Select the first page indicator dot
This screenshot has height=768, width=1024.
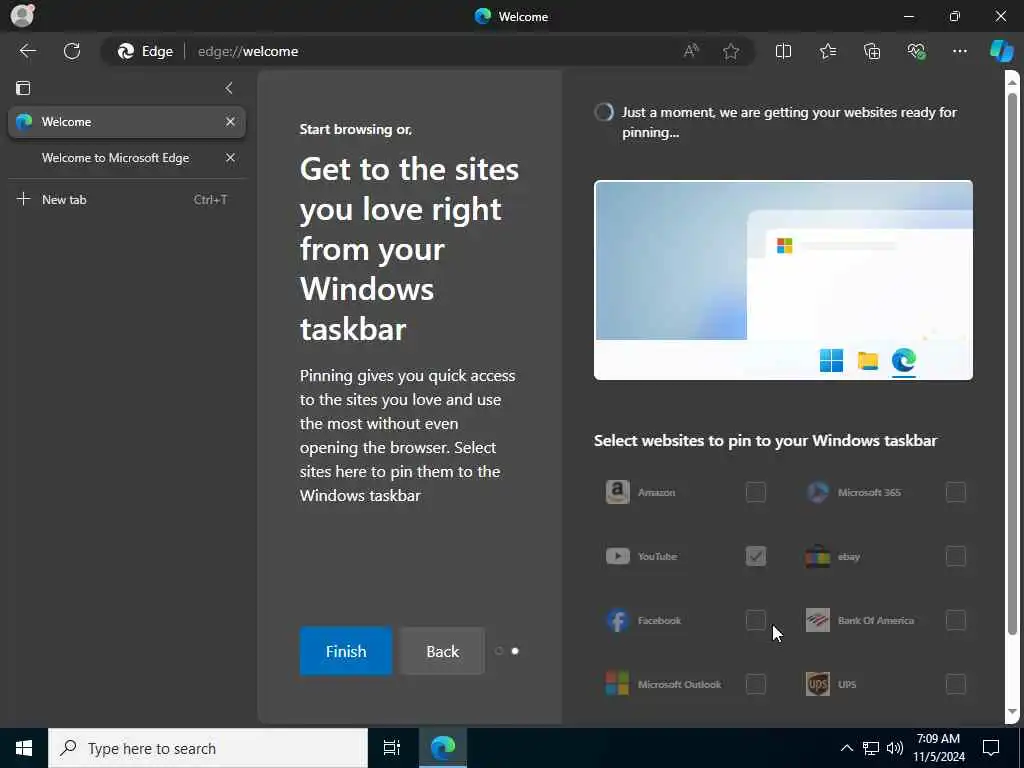499,651
